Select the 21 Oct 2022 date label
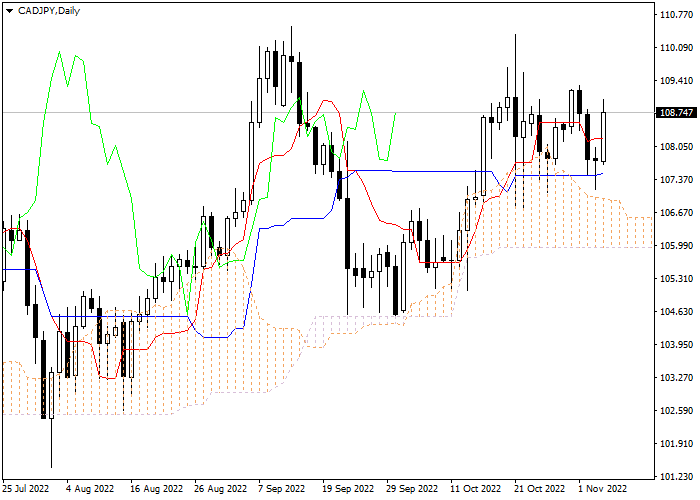Image resolution: width=700 pixels, height=500 pixels. coord(540,489)
